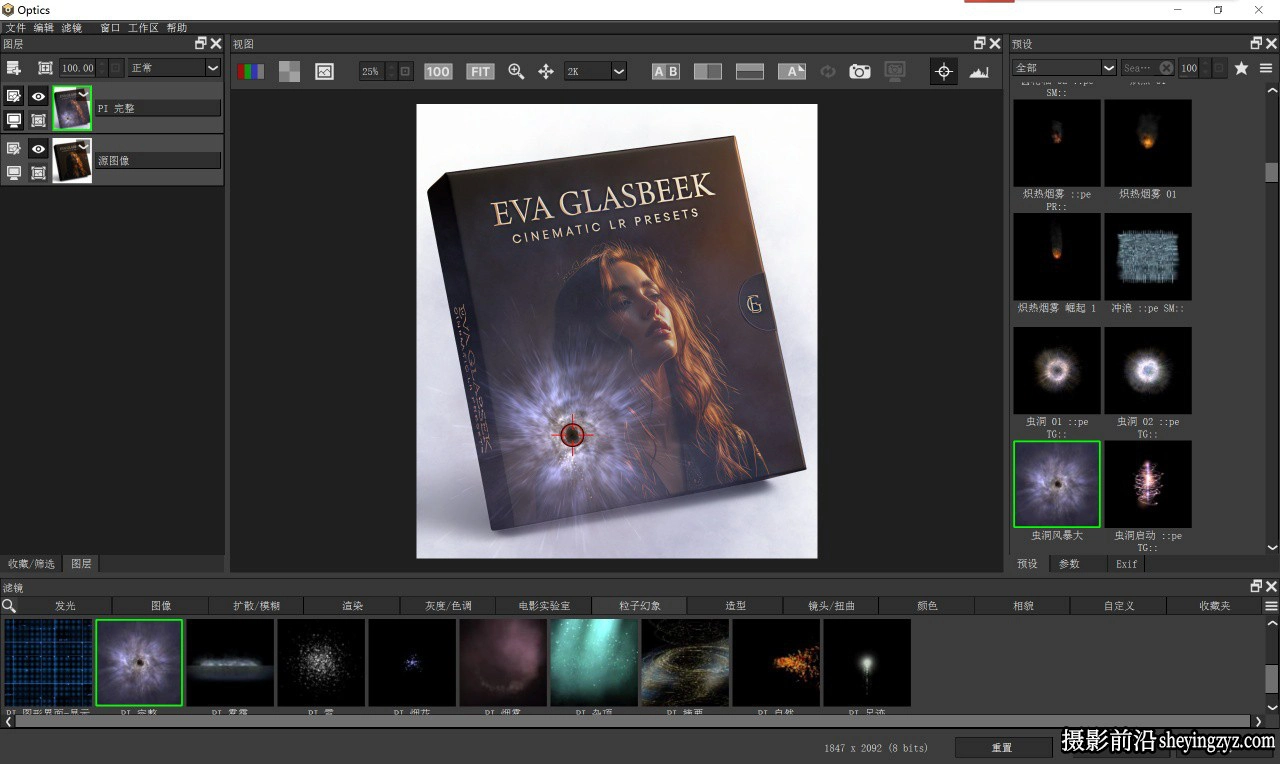Switch to the 收藏/筛选 tab

pyautogui.click(x=31, y=564)
